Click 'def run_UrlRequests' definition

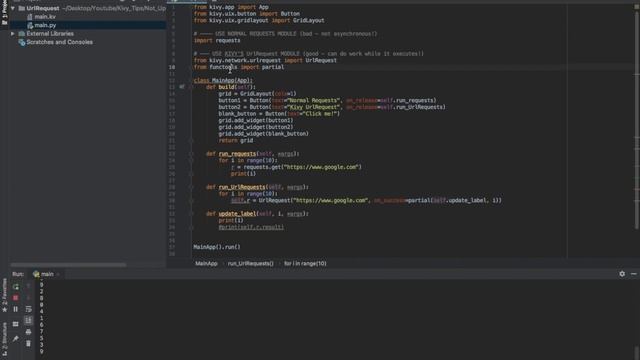pyautogui.click(x=257, y=187)
